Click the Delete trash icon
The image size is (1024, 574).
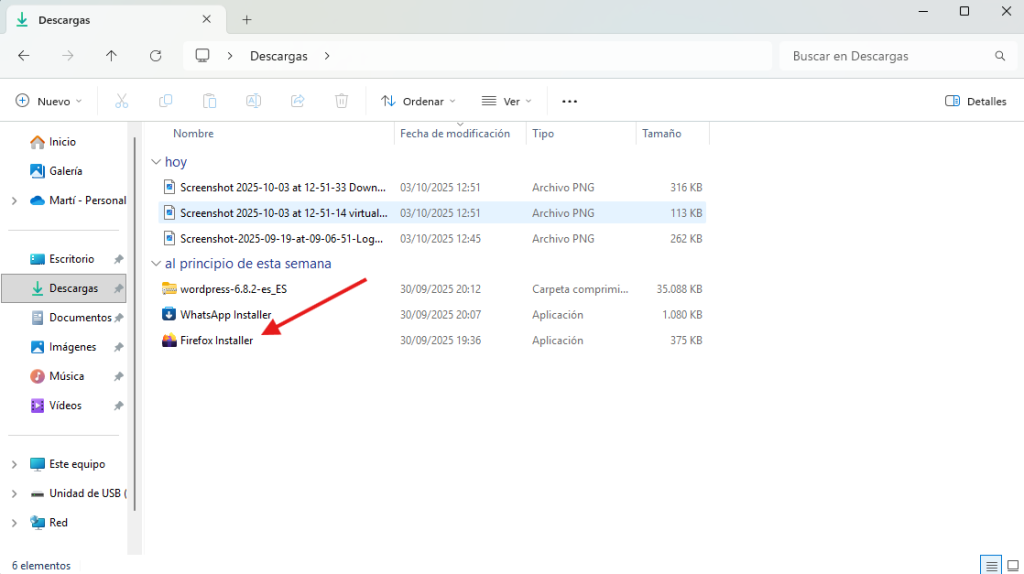[x=341, y=101]
